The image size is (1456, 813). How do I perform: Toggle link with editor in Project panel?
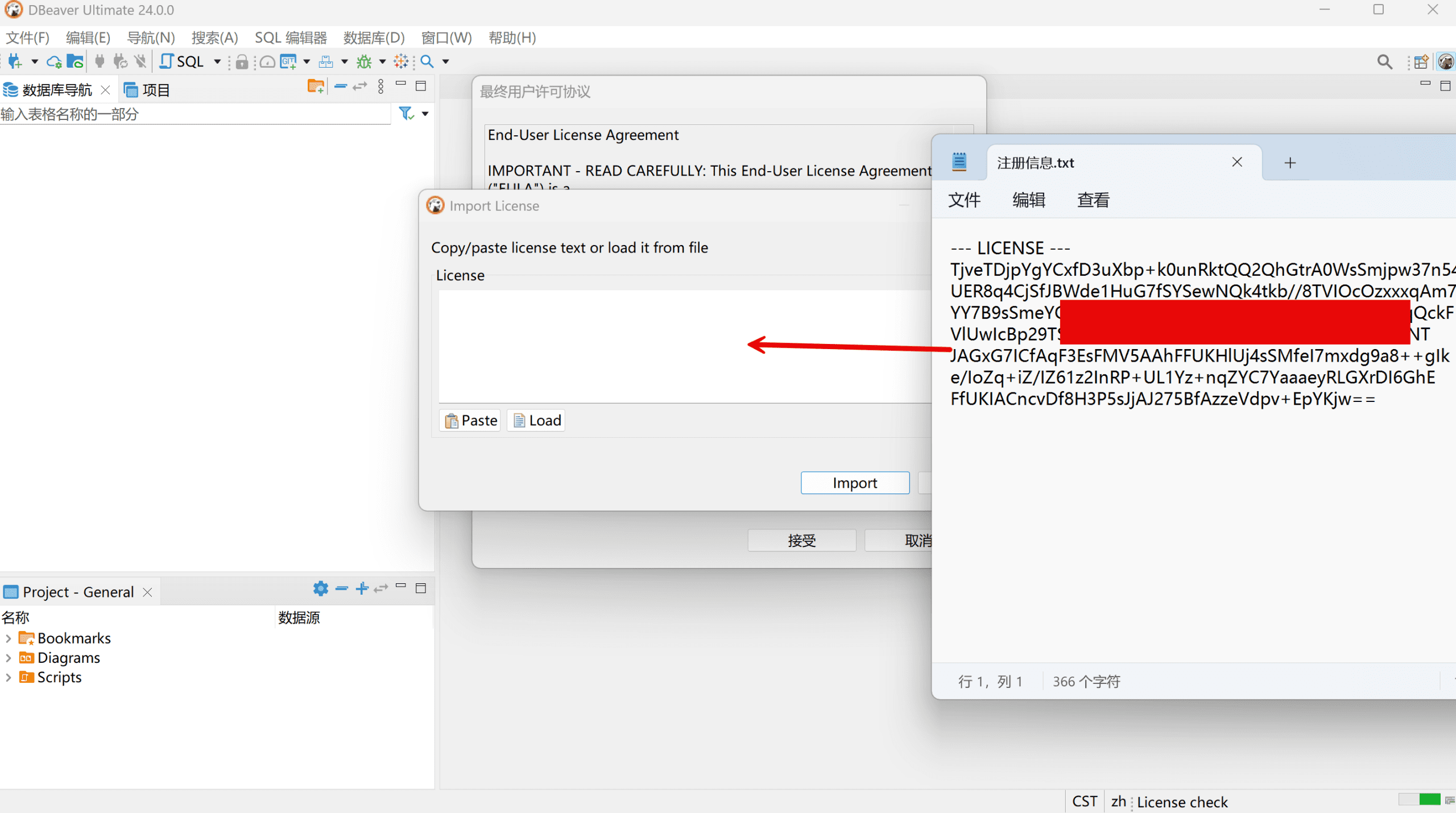tap(381, 588)
